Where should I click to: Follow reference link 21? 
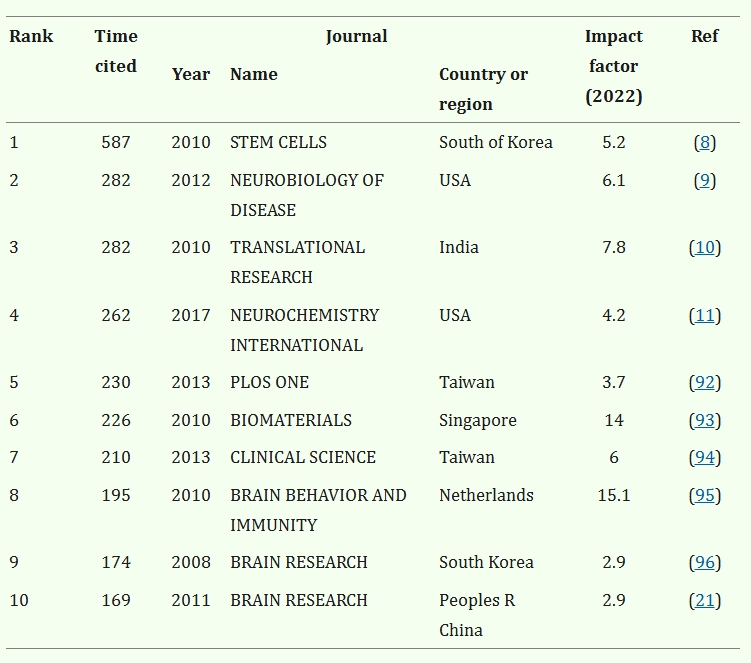(x=705, y=600)
